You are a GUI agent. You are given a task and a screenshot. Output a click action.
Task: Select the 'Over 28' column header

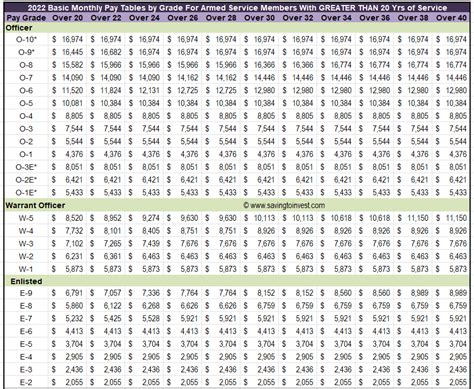click(221, 18)
